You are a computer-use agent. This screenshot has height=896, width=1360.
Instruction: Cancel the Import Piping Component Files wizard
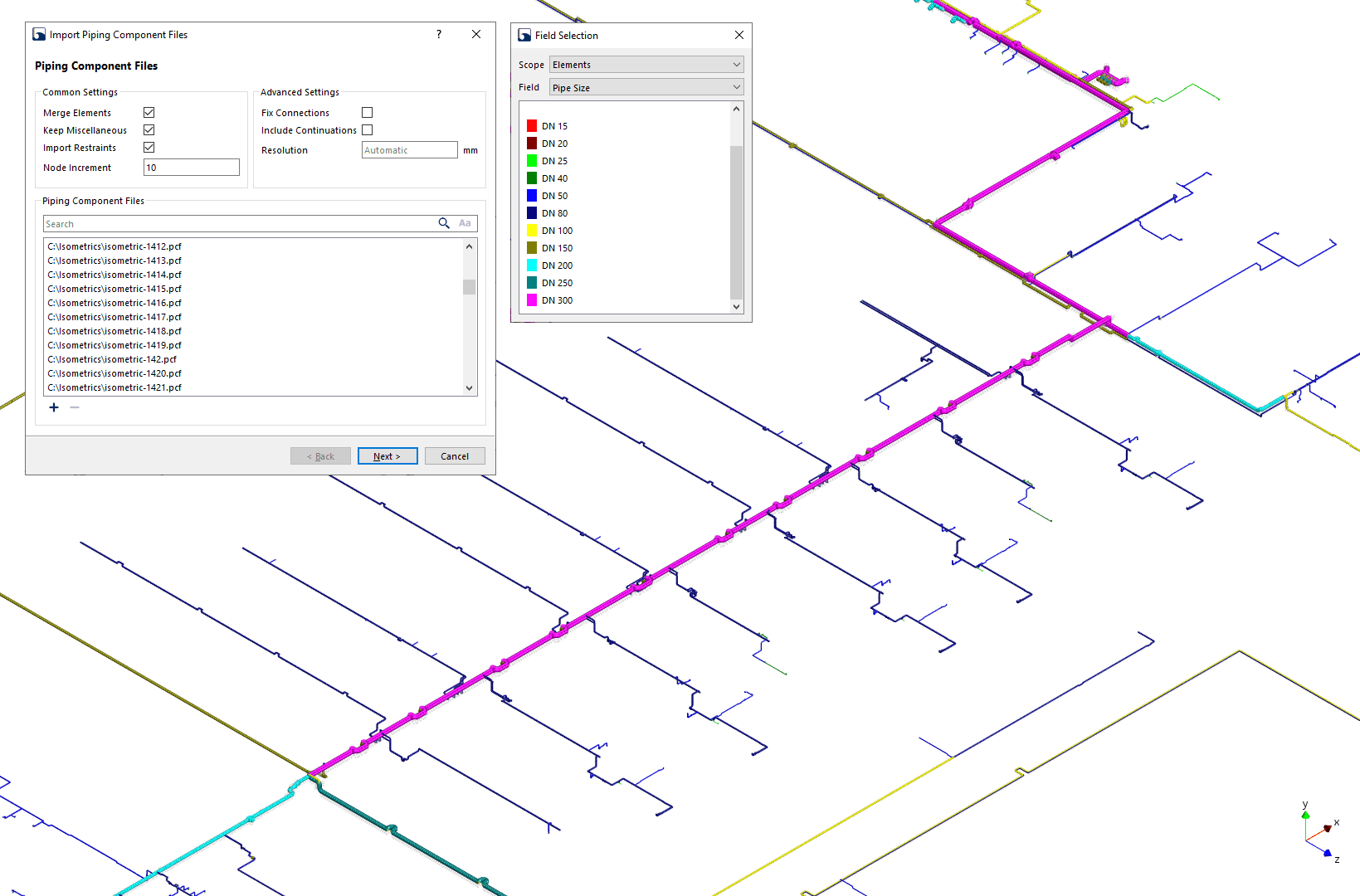pyautogui.click(x=455, y=455)
